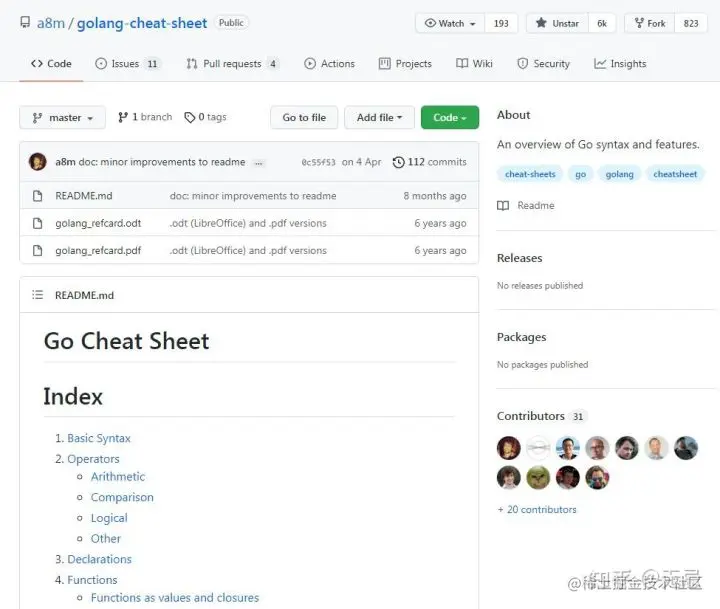
Task: Open commit hash 0c55f53
Action: click(318, 162)
